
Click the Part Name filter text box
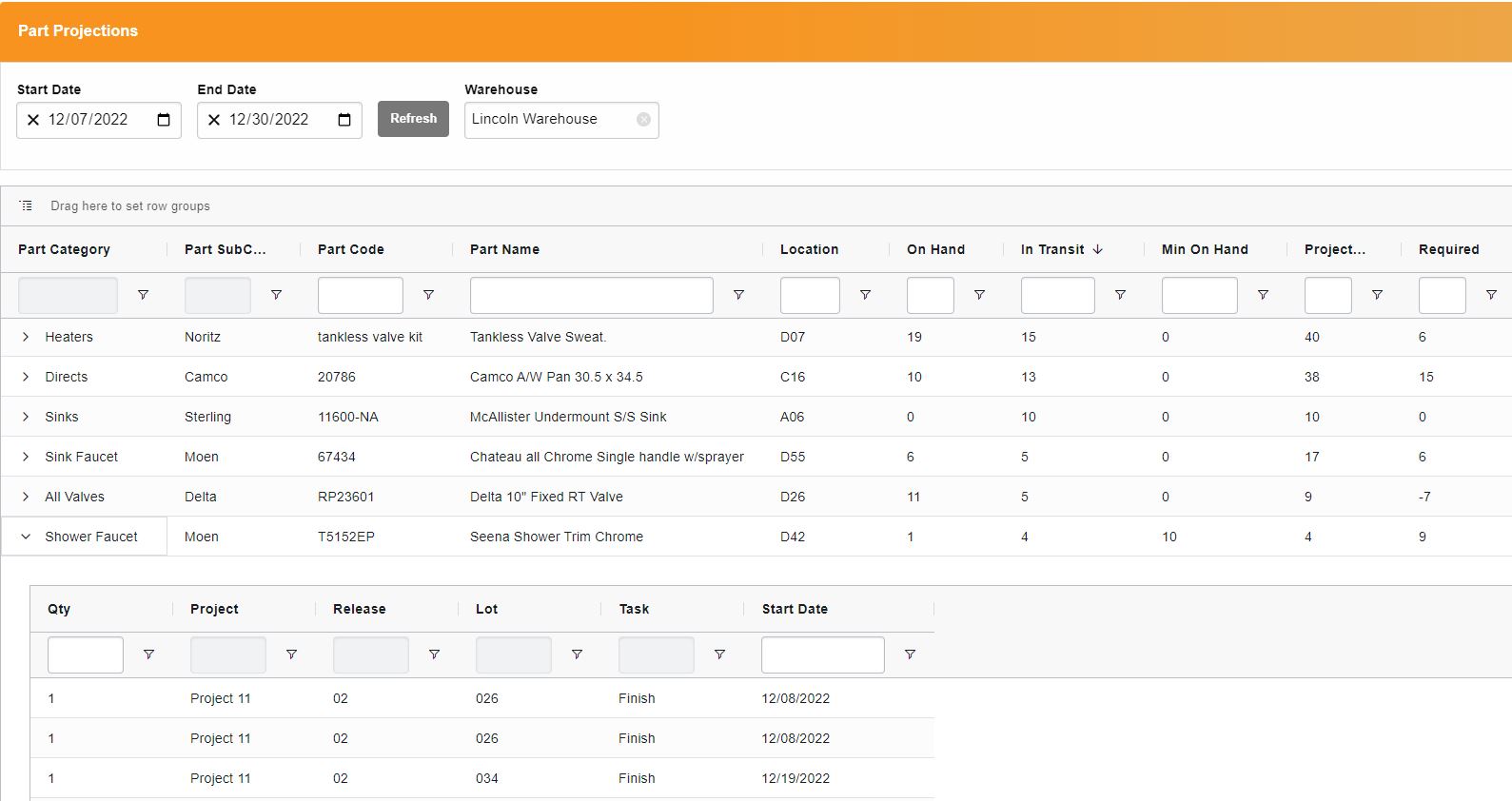591,295
